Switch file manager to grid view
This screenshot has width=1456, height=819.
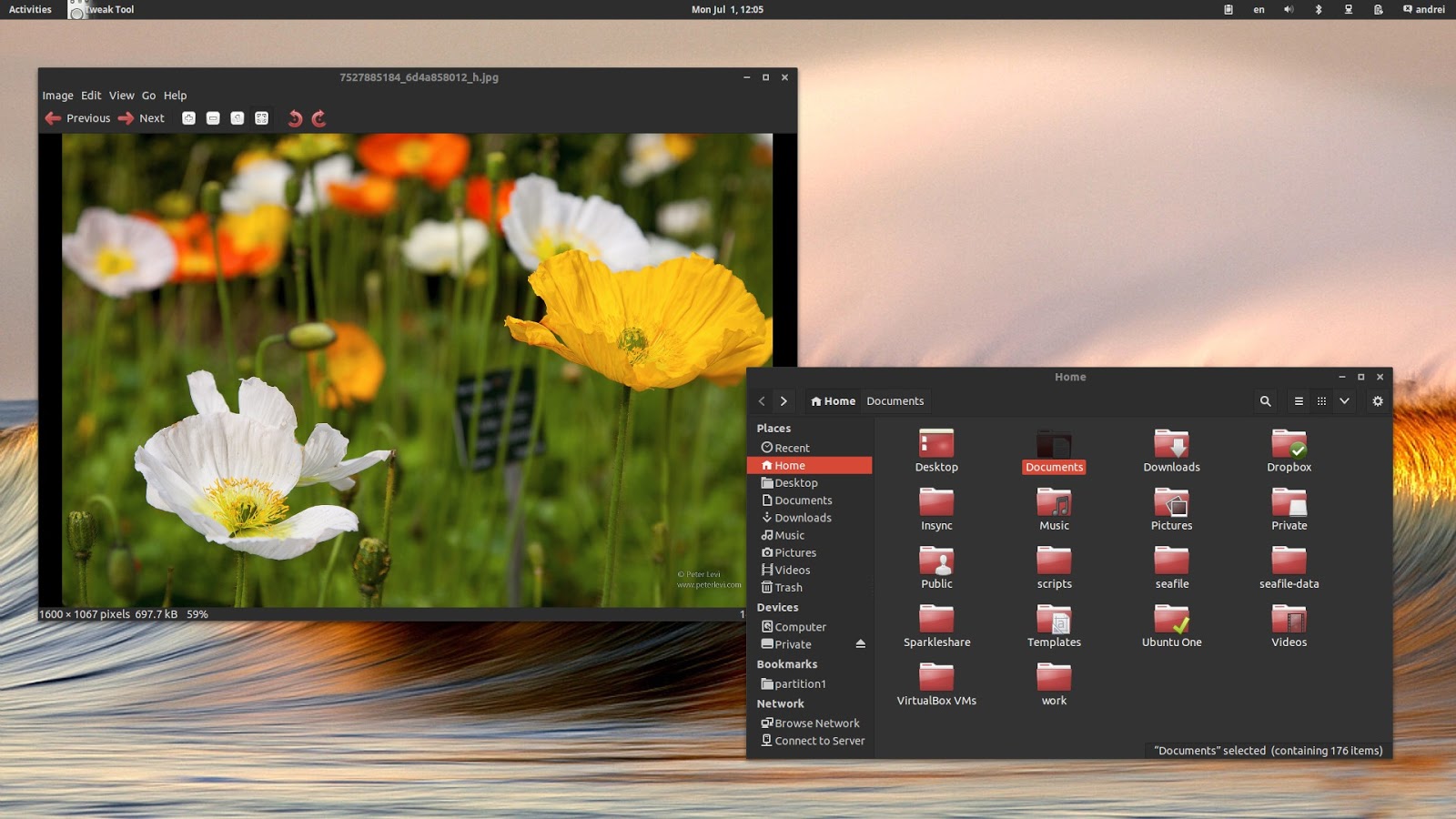click(x=1321, y=400)
